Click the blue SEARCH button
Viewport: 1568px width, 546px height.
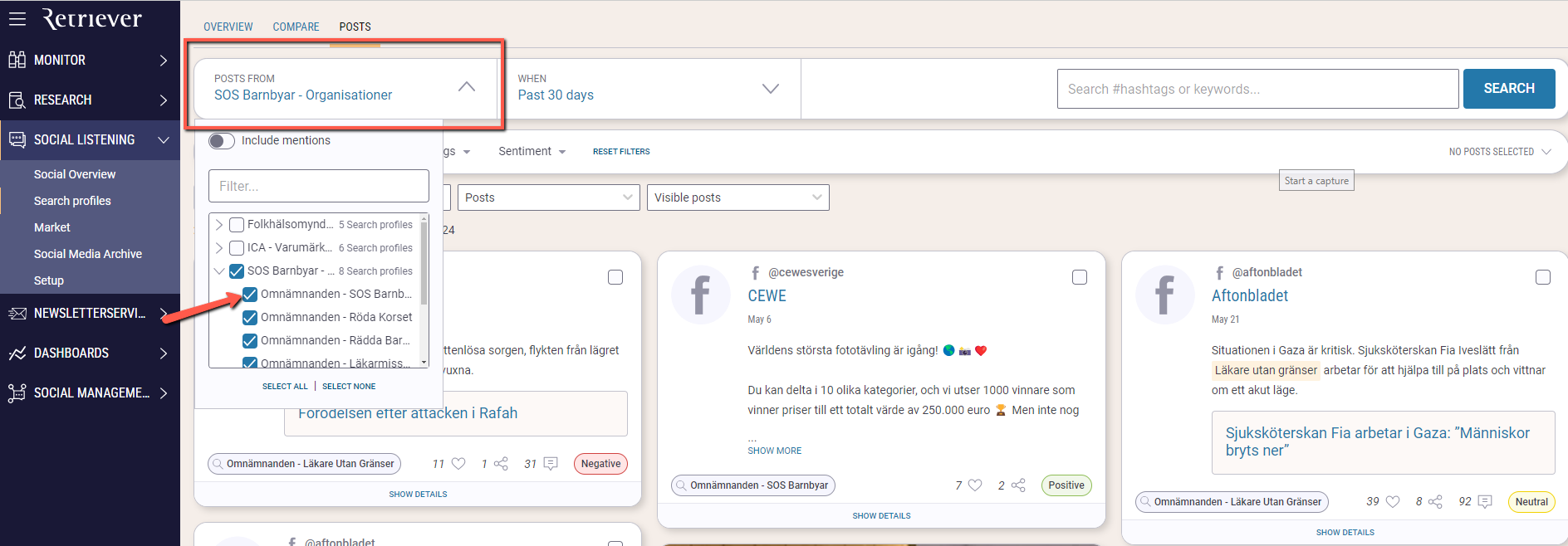point(1509,89)
